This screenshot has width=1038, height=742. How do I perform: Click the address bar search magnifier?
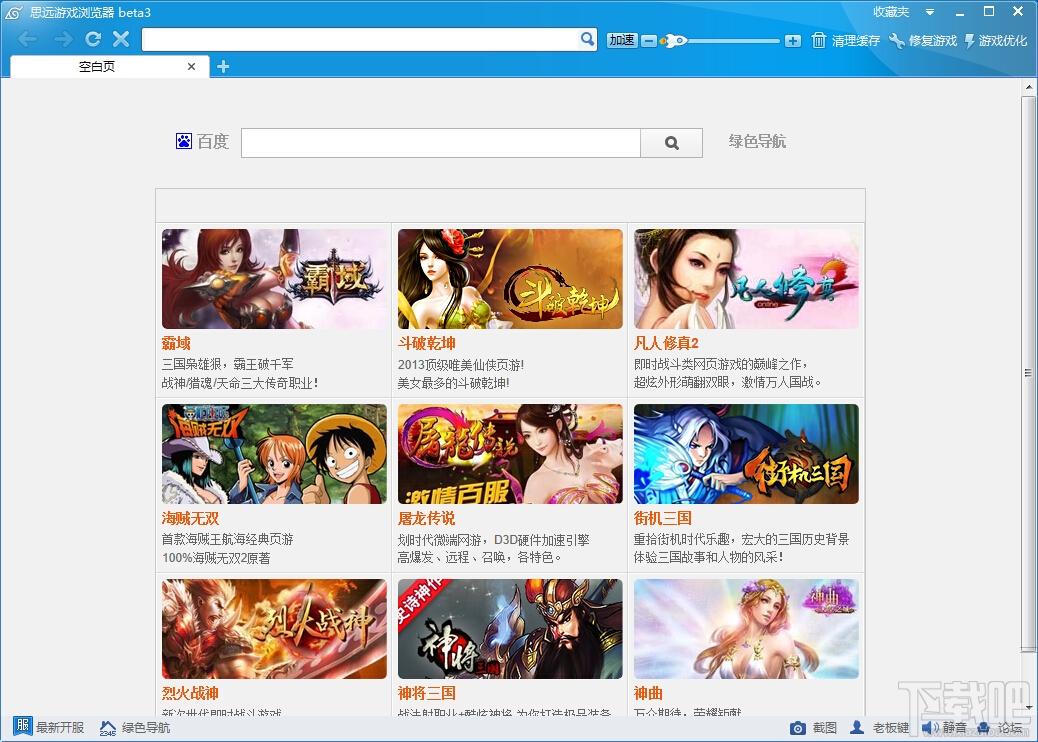pyautogui.click(x=587, y=39)
